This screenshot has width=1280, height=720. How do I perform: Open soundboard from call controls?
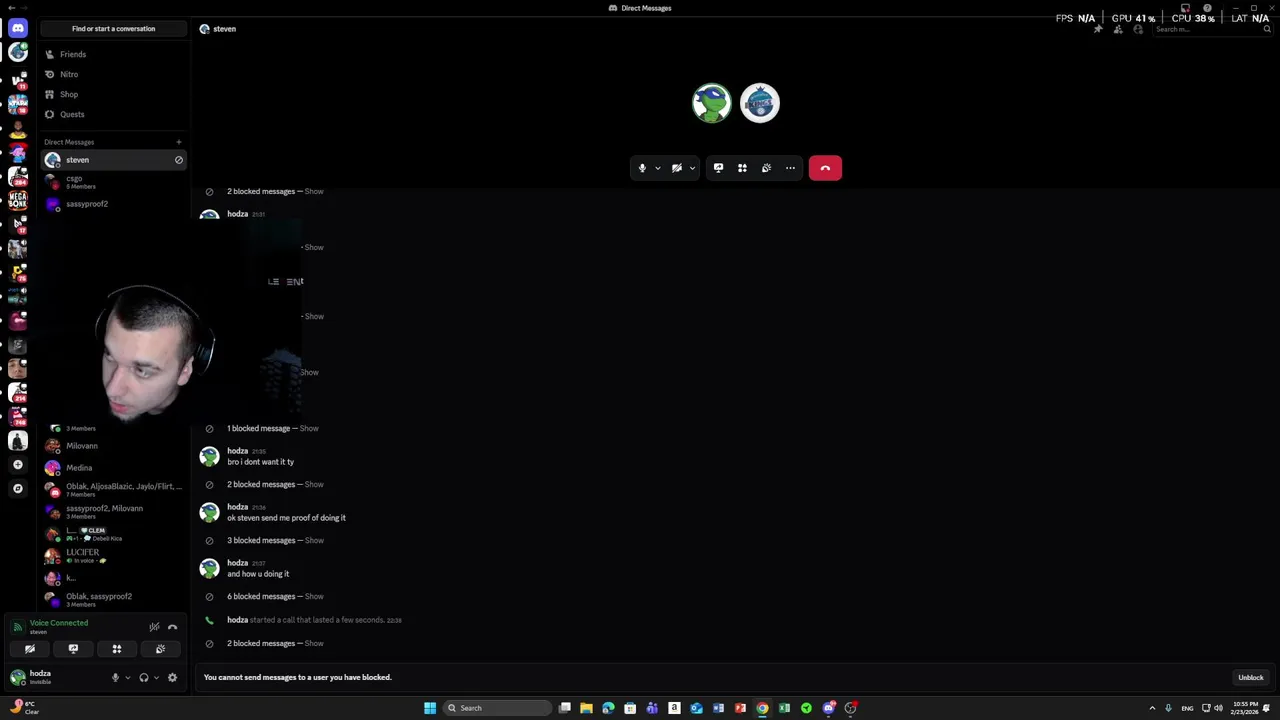[766, 168]
